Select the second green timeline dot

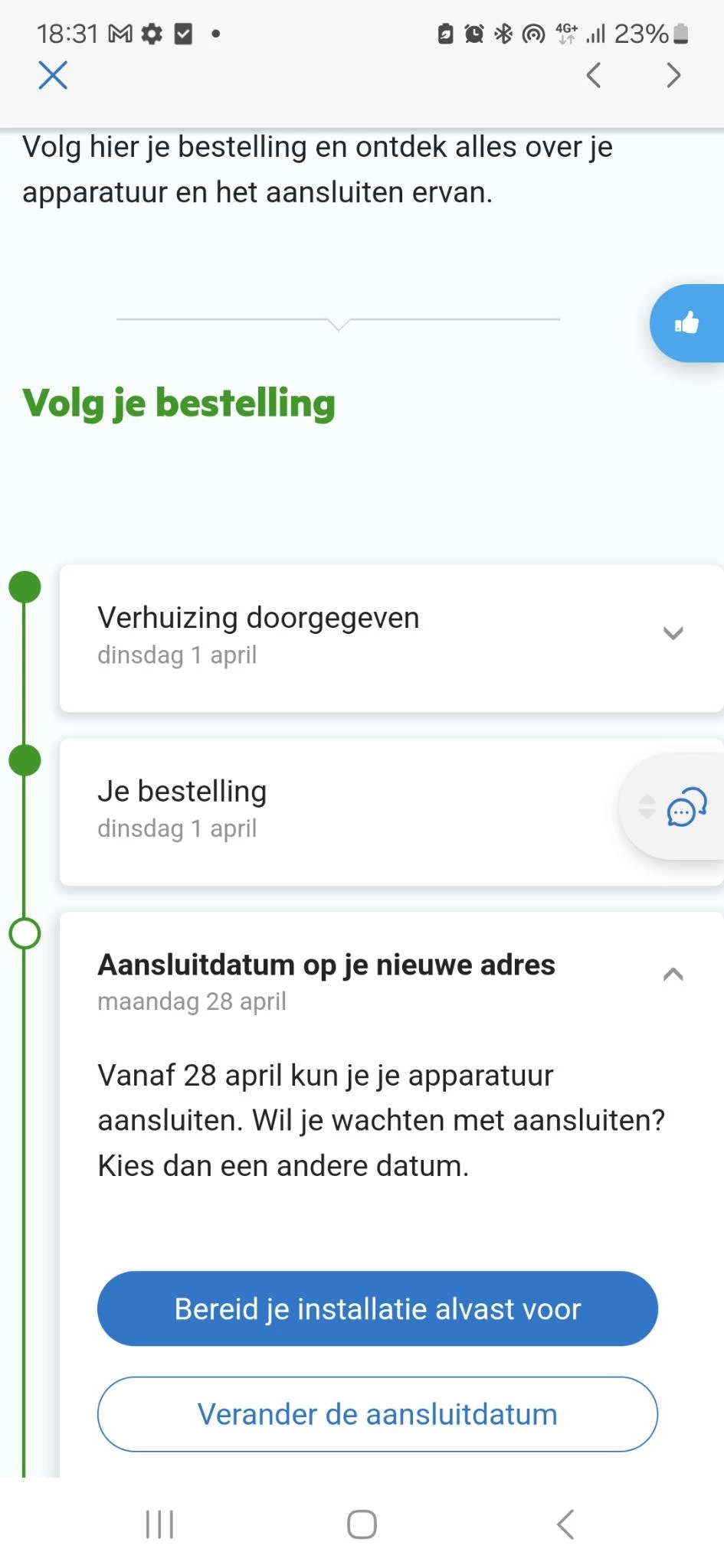(25, 761)
